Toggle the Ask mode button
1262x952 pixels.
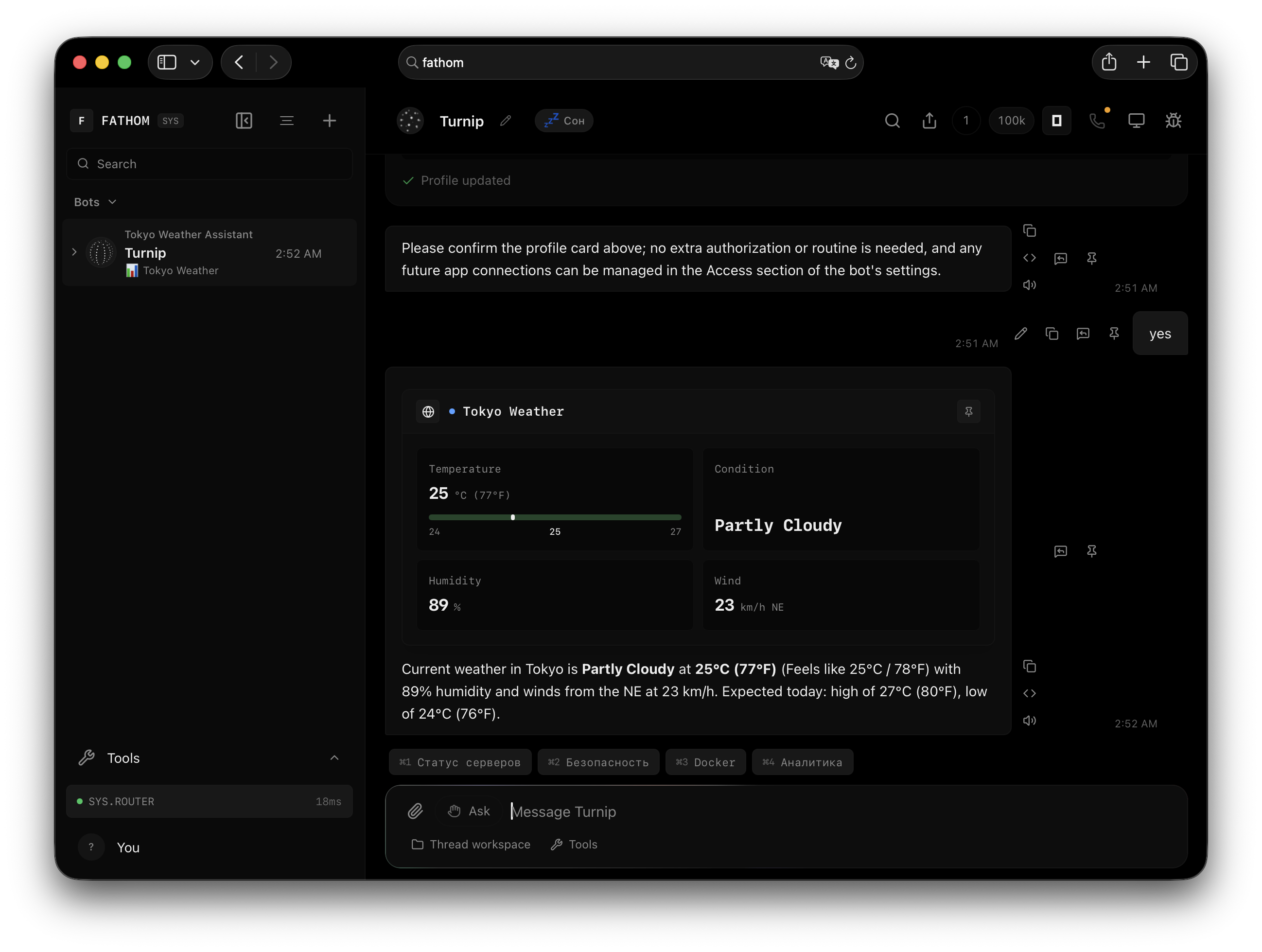pyautogui.click(x=469, y=811)
